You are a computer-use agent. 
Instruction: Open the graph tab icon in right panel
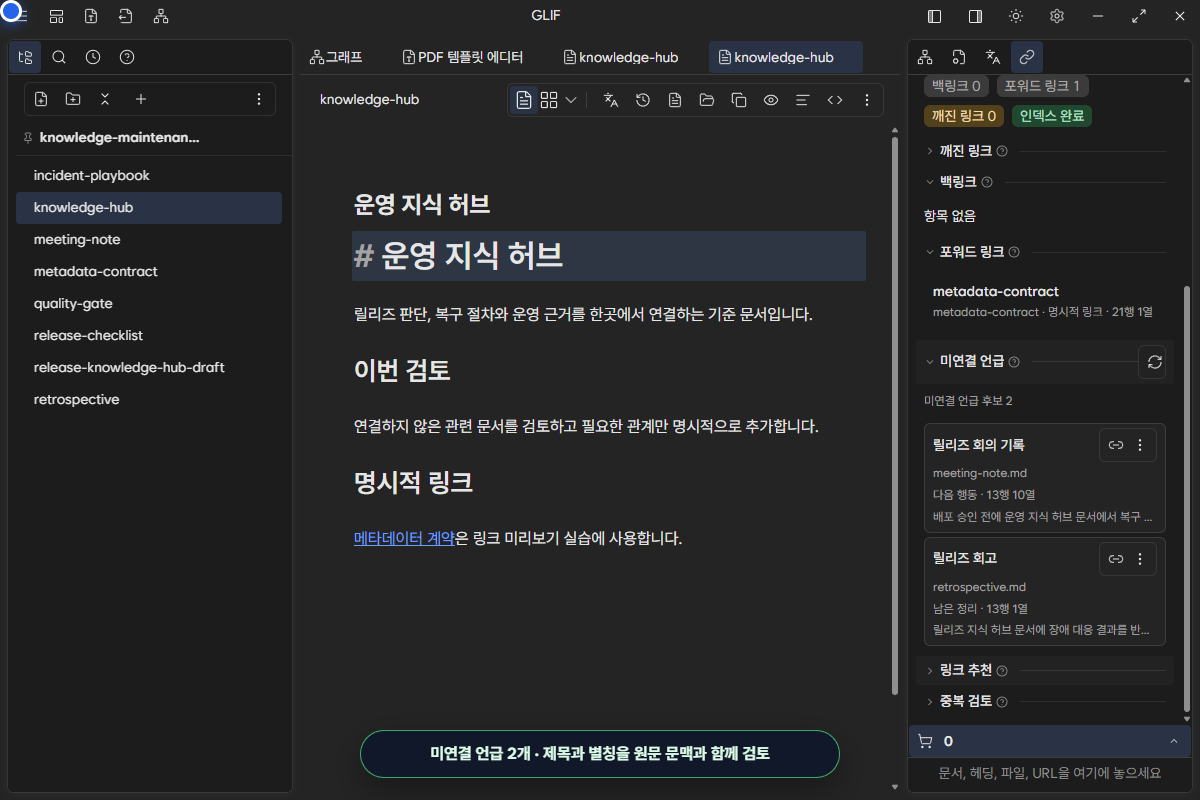click(925, 57)
